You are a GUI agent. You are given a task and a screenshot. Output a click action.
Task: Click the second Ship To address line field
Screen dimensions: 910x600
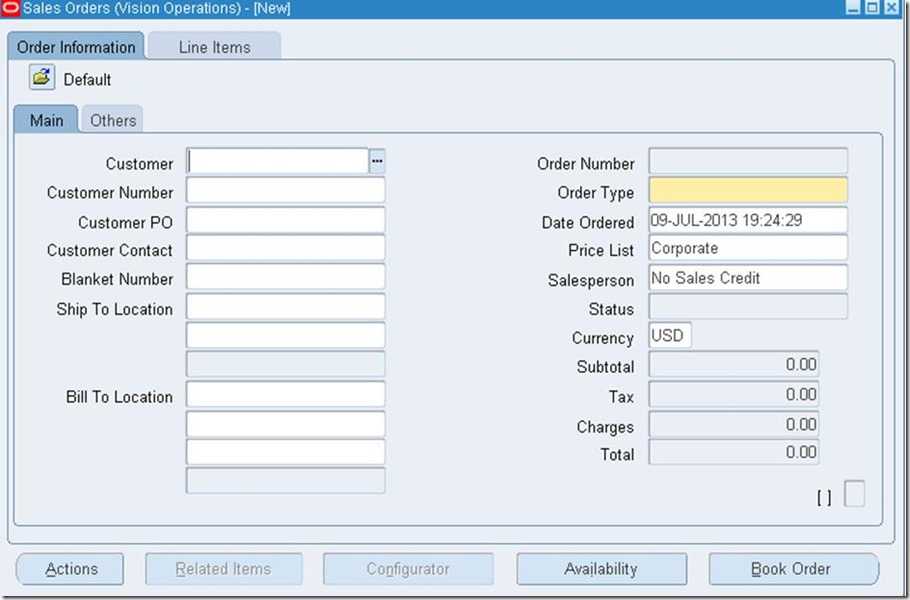point(286,336)
